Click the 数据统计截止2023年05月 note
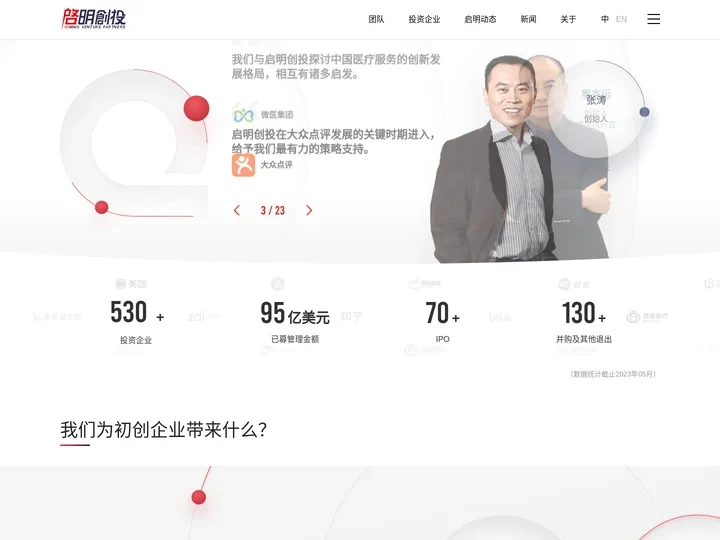720x540 pixels. tap(613, 374)
